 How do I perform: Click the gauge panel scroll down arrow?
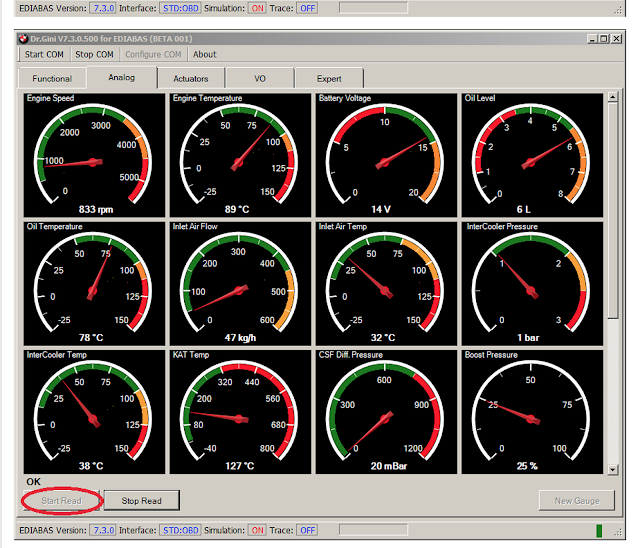tap(612, 470)
